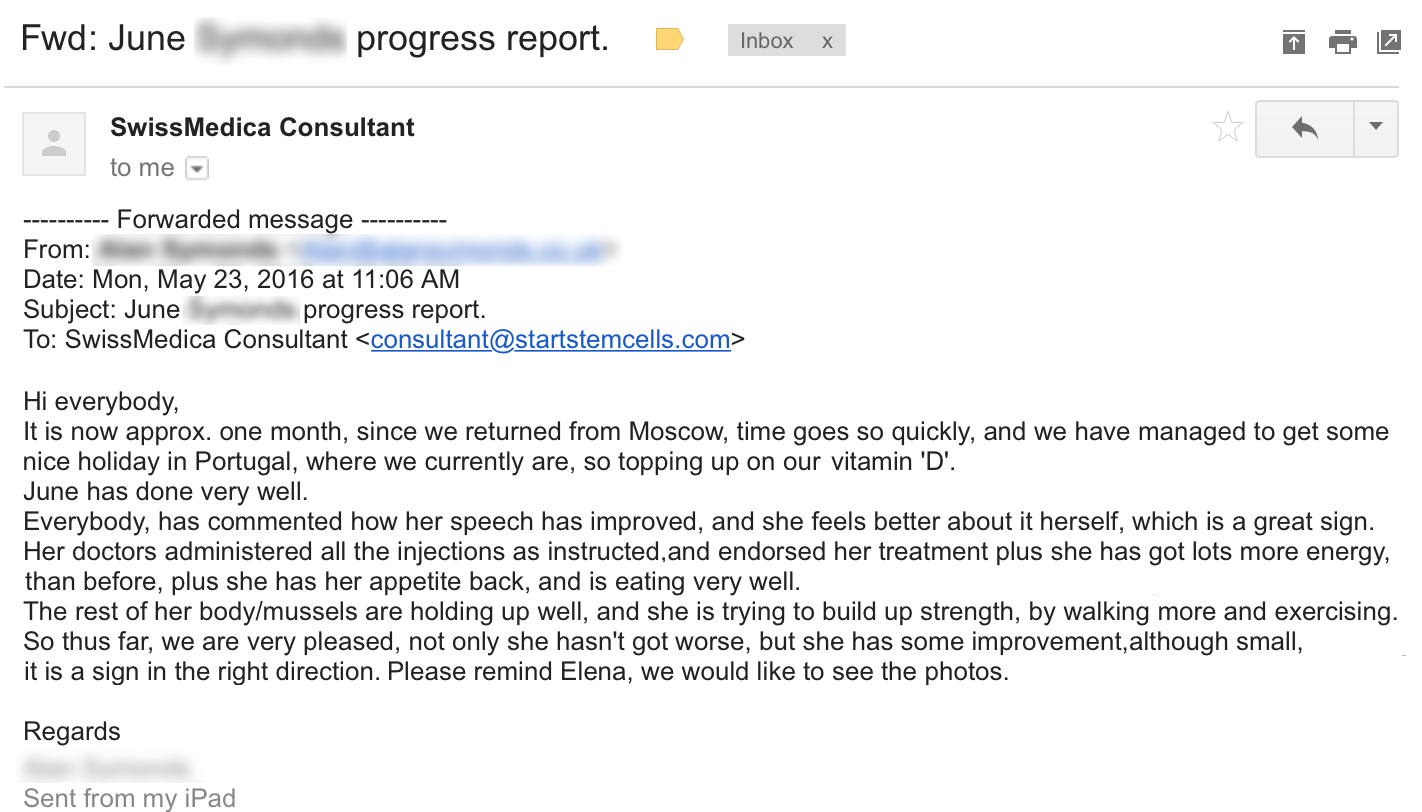Click the "Hi everybody," greeting line
The height and width of the screenshot is (812, 1422).
coord(101,402)
